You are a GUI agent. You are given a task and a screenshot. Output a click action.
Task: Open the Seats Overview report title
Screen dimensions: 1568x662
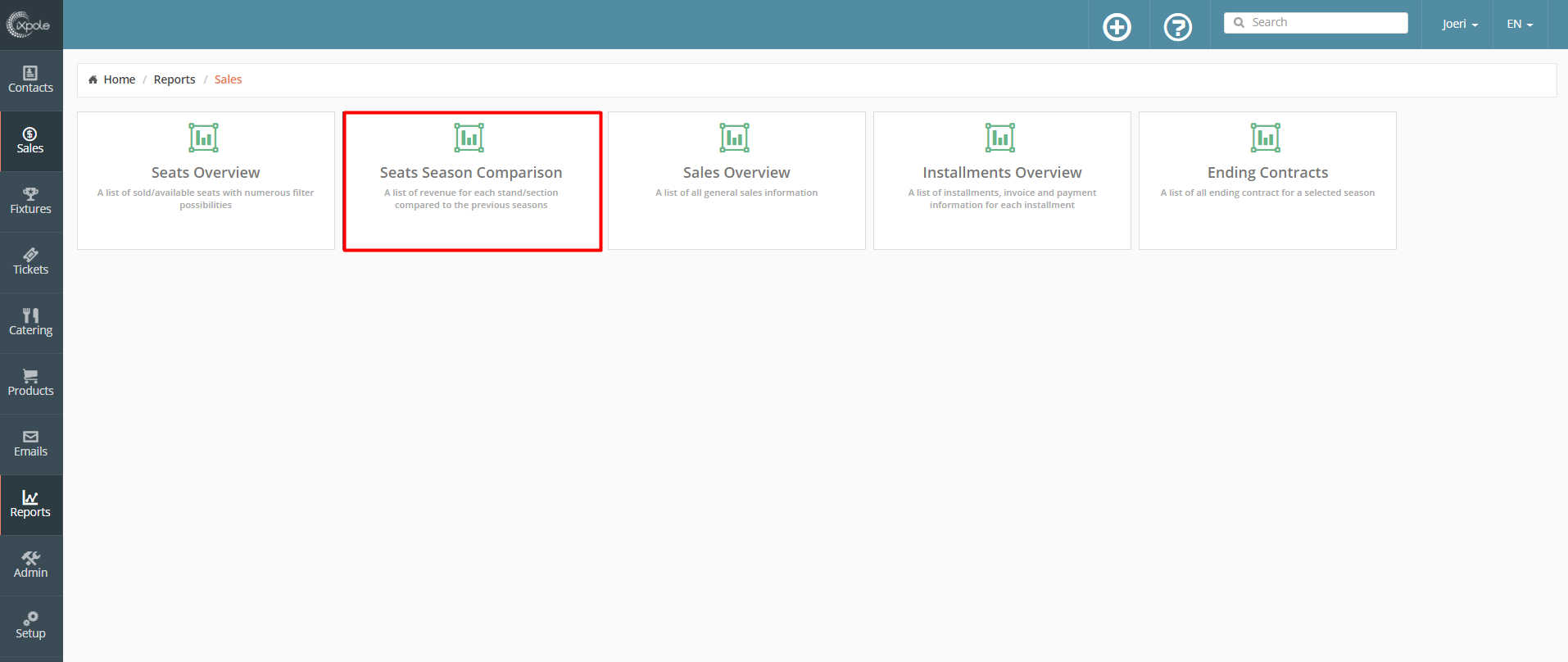tap(206, 173)
